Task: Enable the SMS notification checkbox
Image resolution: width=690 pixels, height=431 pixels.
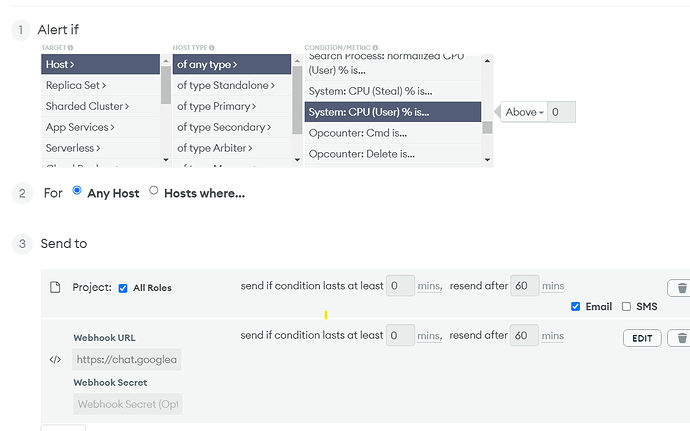Action: coord(626,307)
